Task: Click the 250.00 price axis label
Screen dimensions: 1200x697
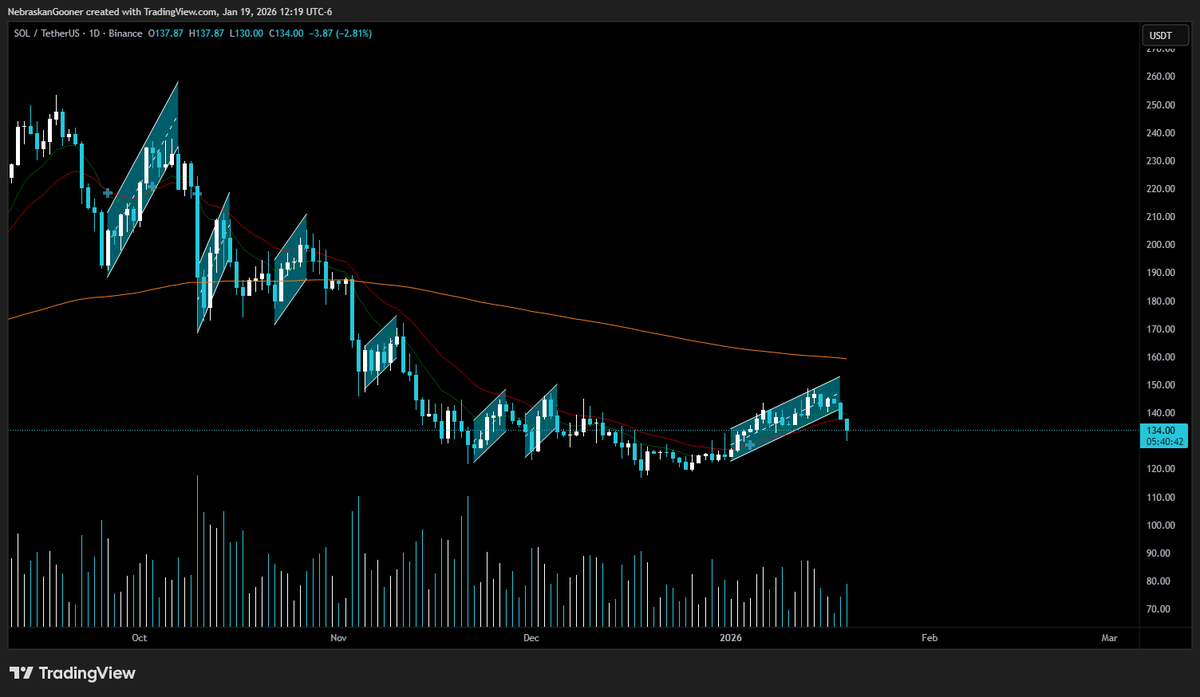Action: pos(1160,105)
